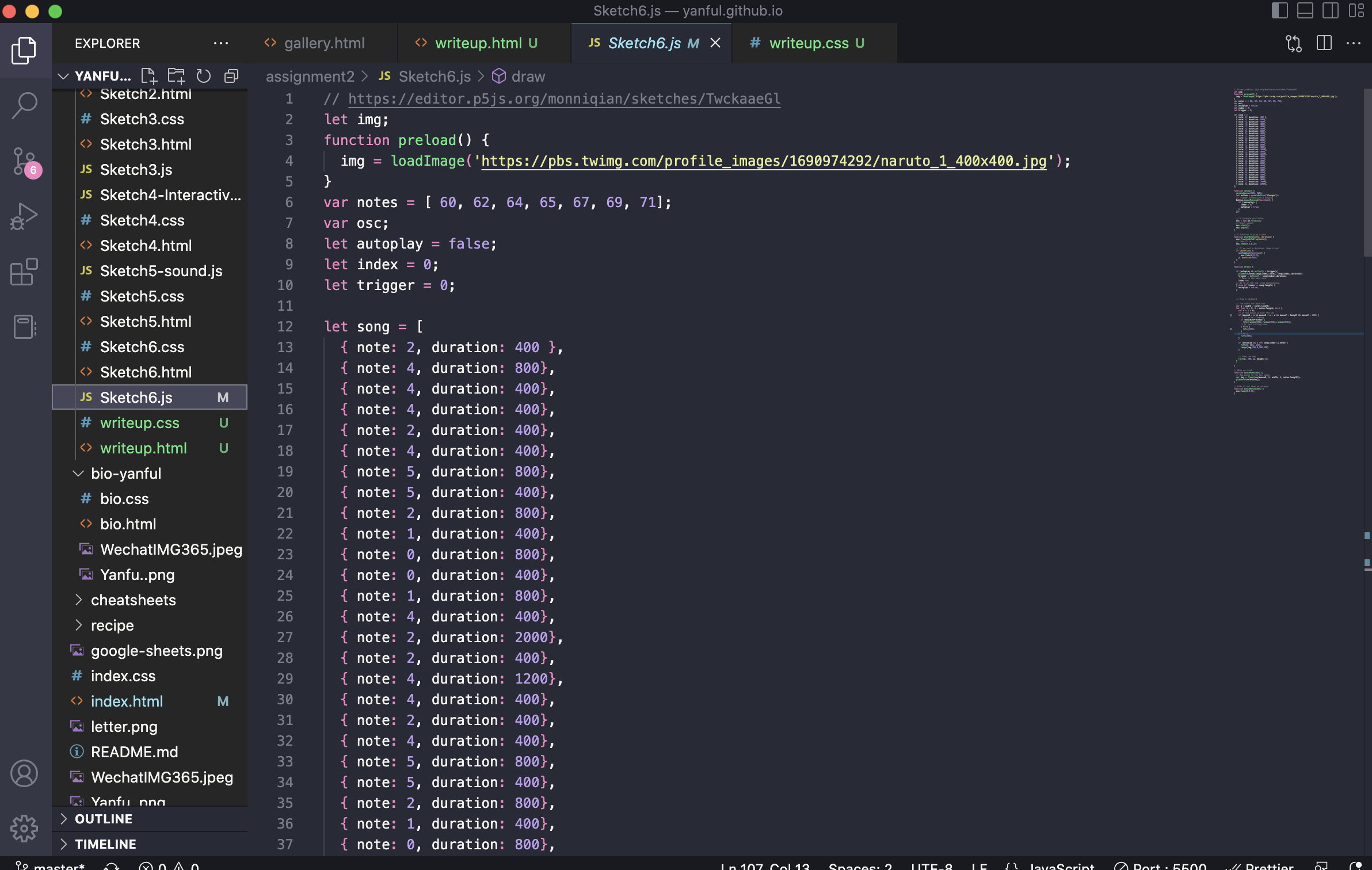The height and width of the screenshot is (870, 1372).
Task: Open Sketch5-sound.js file
Action: point(150,271)
